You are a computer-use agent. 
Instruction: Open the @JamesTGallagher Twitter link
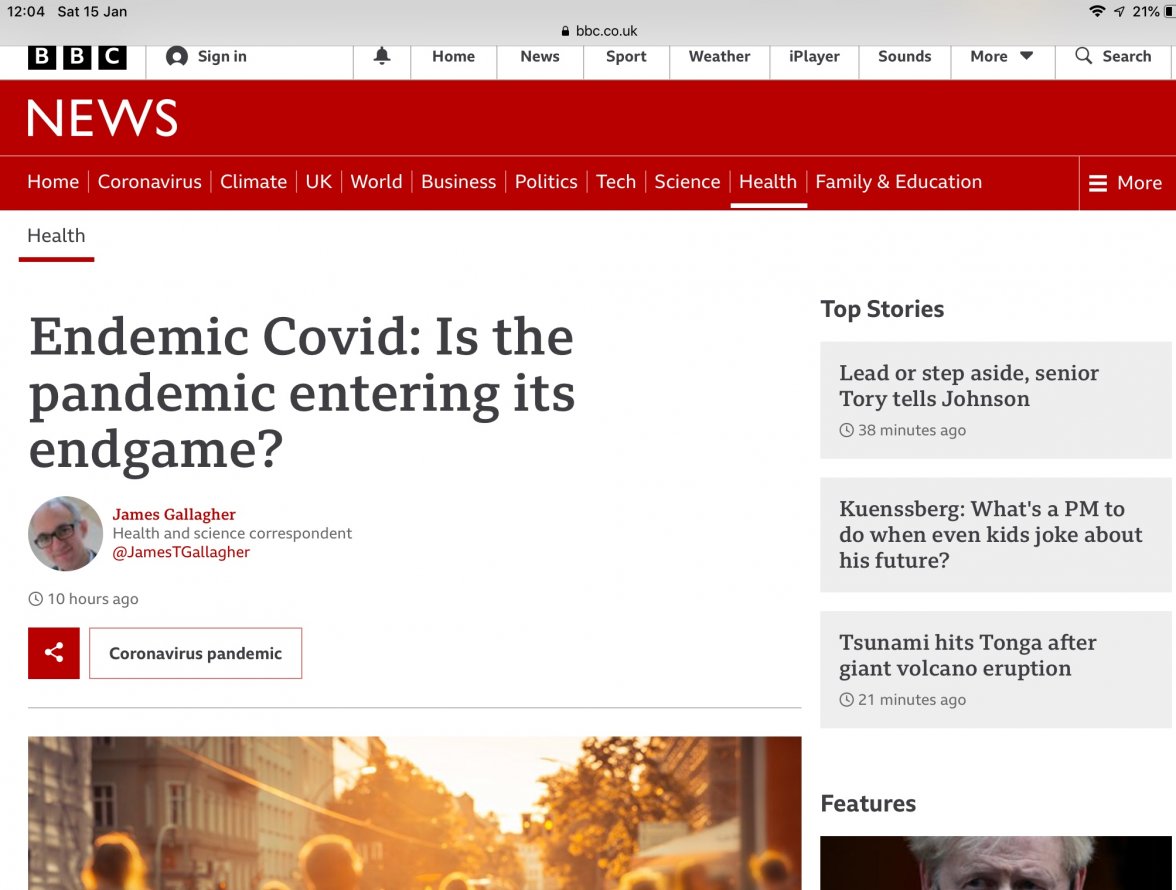click(181, 552)
